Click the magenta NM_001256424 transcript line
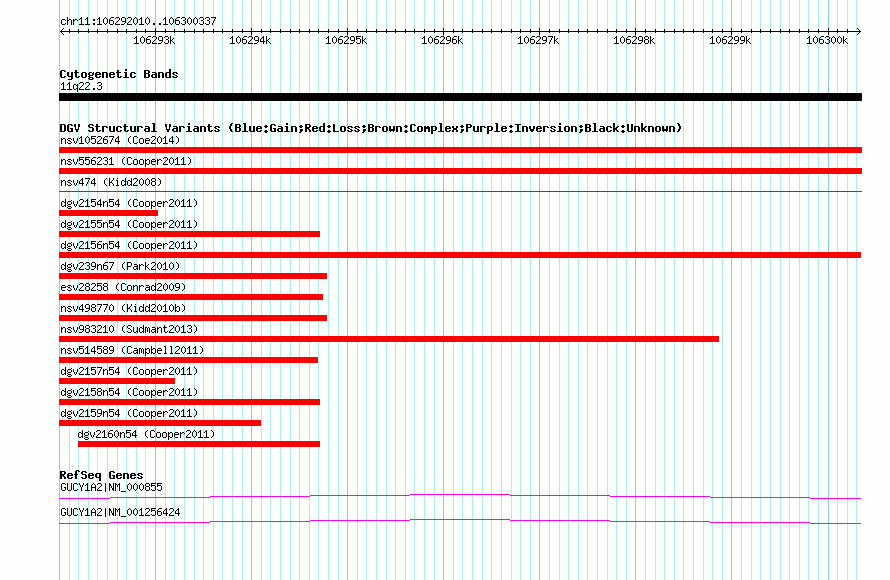The width and height of the screenshot is (890, 580). pyautogui.click(x=460, y=522)
